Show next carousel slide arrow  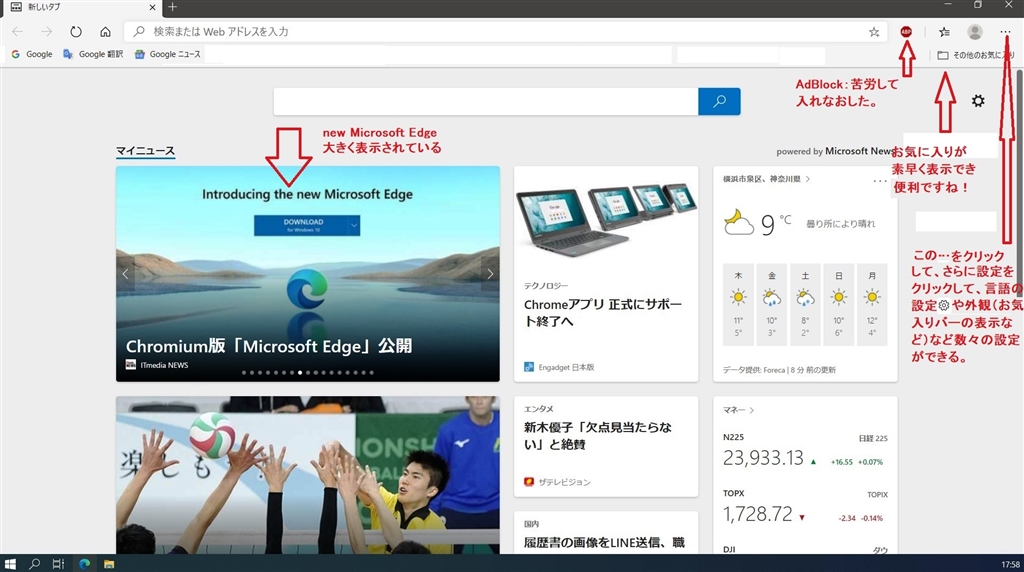(490, 274)
